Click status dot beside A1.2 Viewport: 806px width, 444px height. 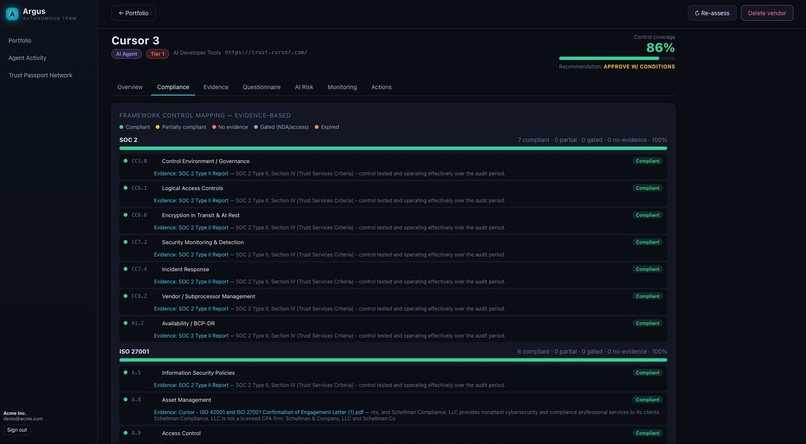tap(125, 323)
